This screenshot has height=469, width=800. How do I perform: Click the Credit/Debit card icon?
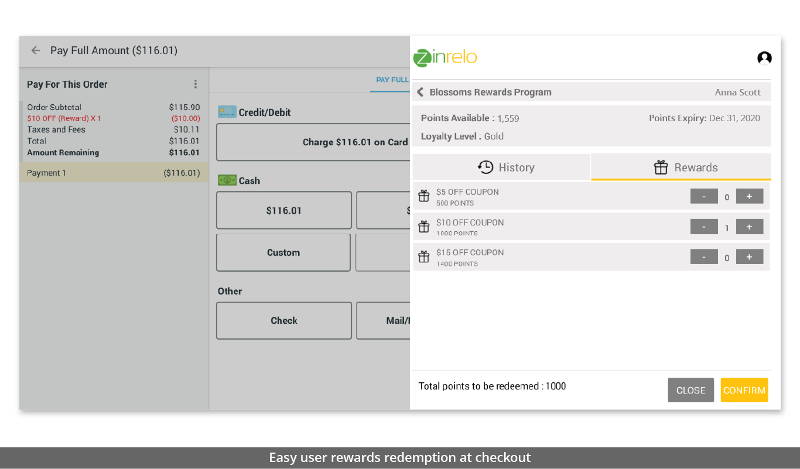[x=227, y=112]
